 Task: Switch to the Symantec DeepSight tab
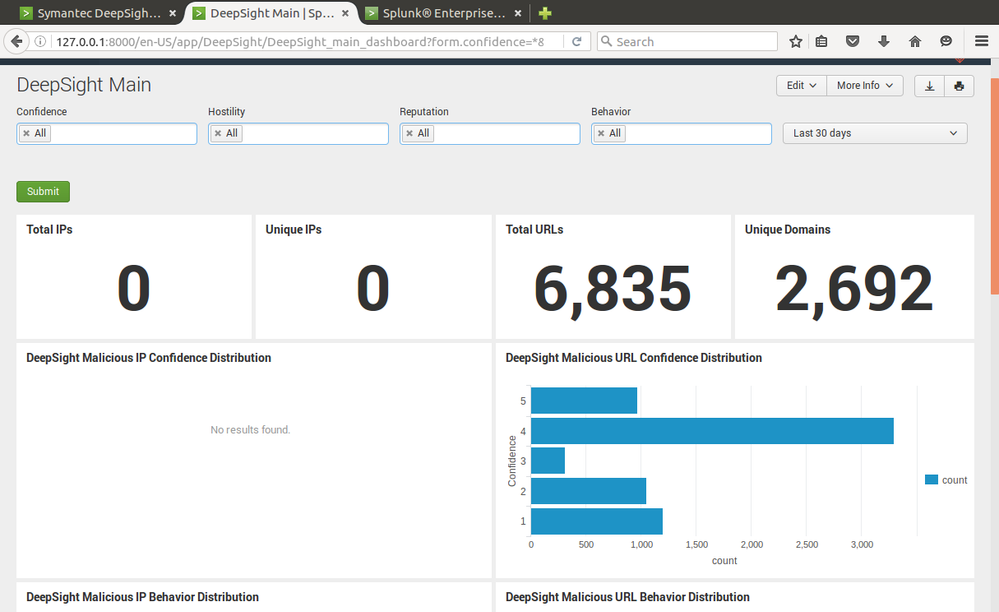[x=98, y=13]
